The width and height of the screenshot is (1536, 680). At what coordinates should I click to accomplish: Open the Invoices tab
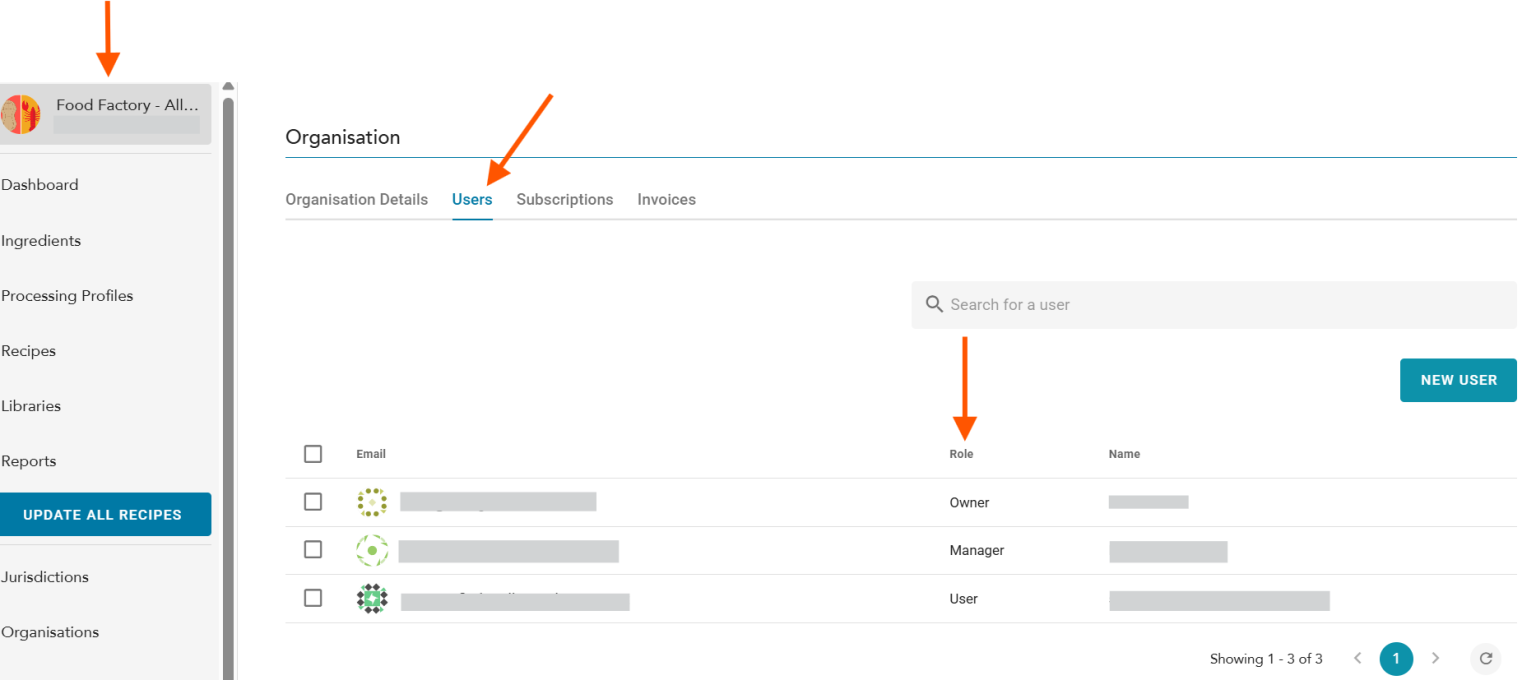coord(666,199)
